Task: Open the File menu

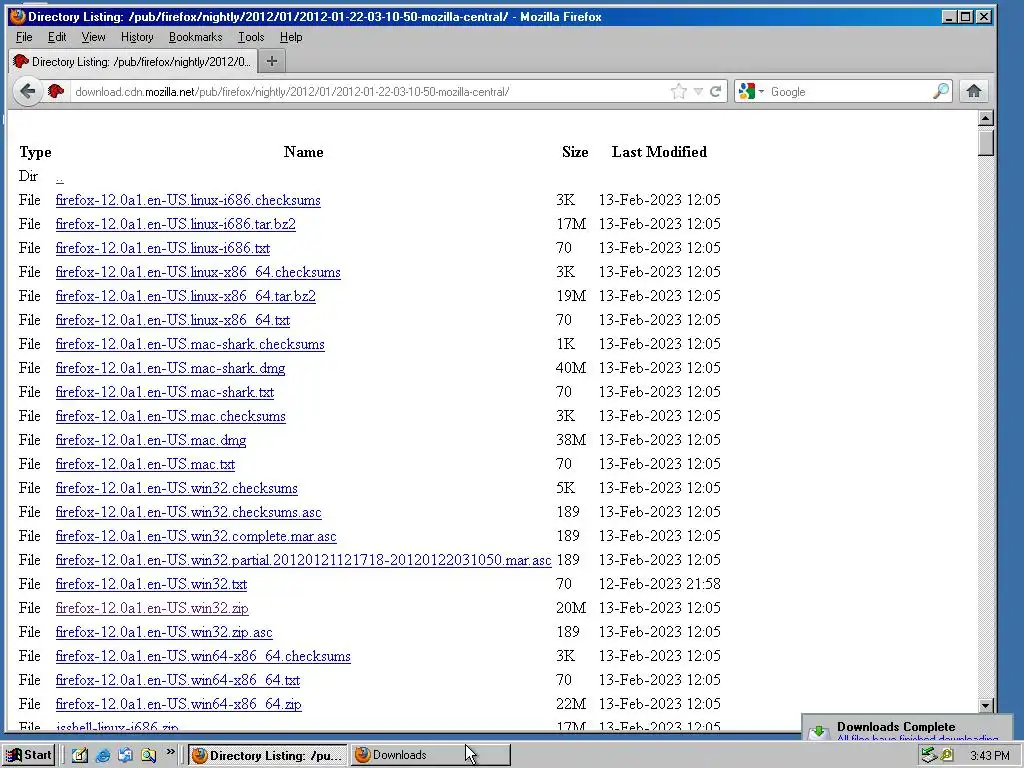Action: click(24, 37)
